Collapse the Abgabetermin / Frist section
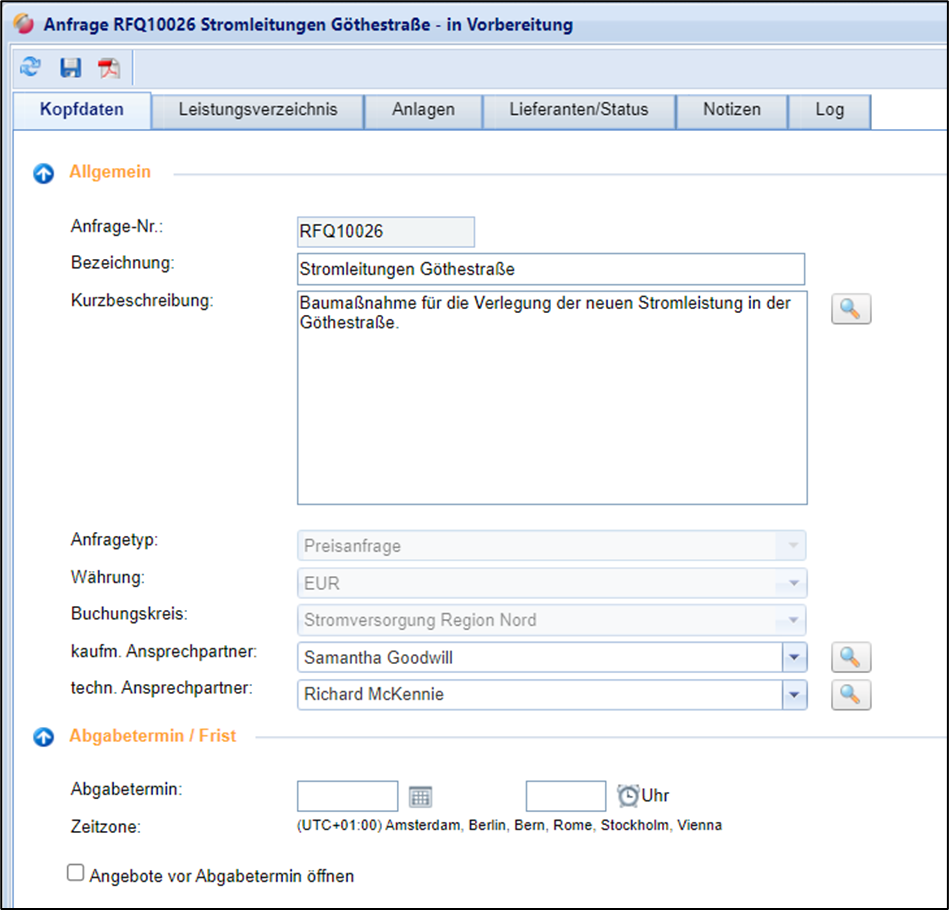The height and width of the screenshot is (910, 949). pos(44,737)
